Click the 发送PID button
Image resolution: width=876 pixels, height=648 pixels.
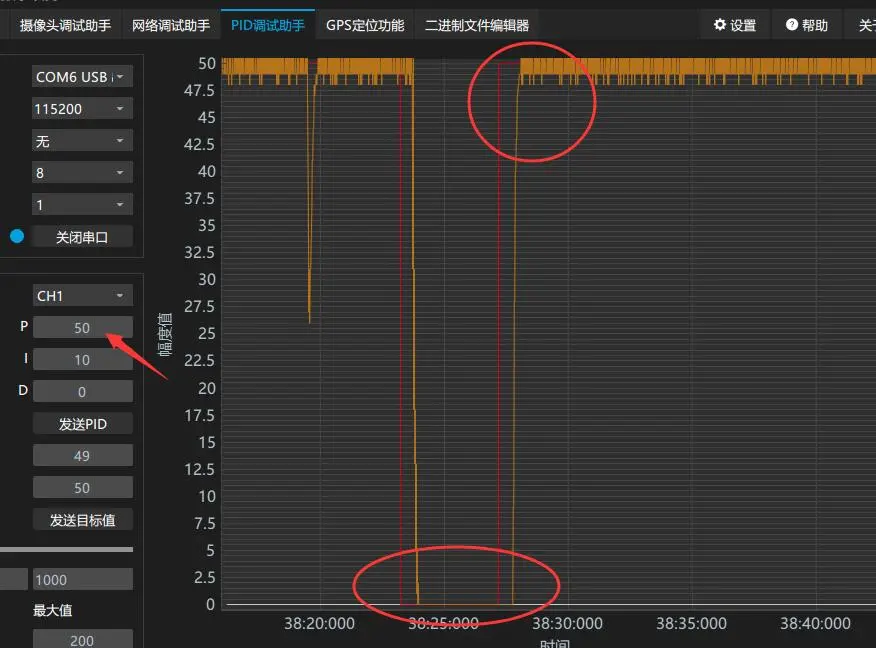(x=82, y=424)
